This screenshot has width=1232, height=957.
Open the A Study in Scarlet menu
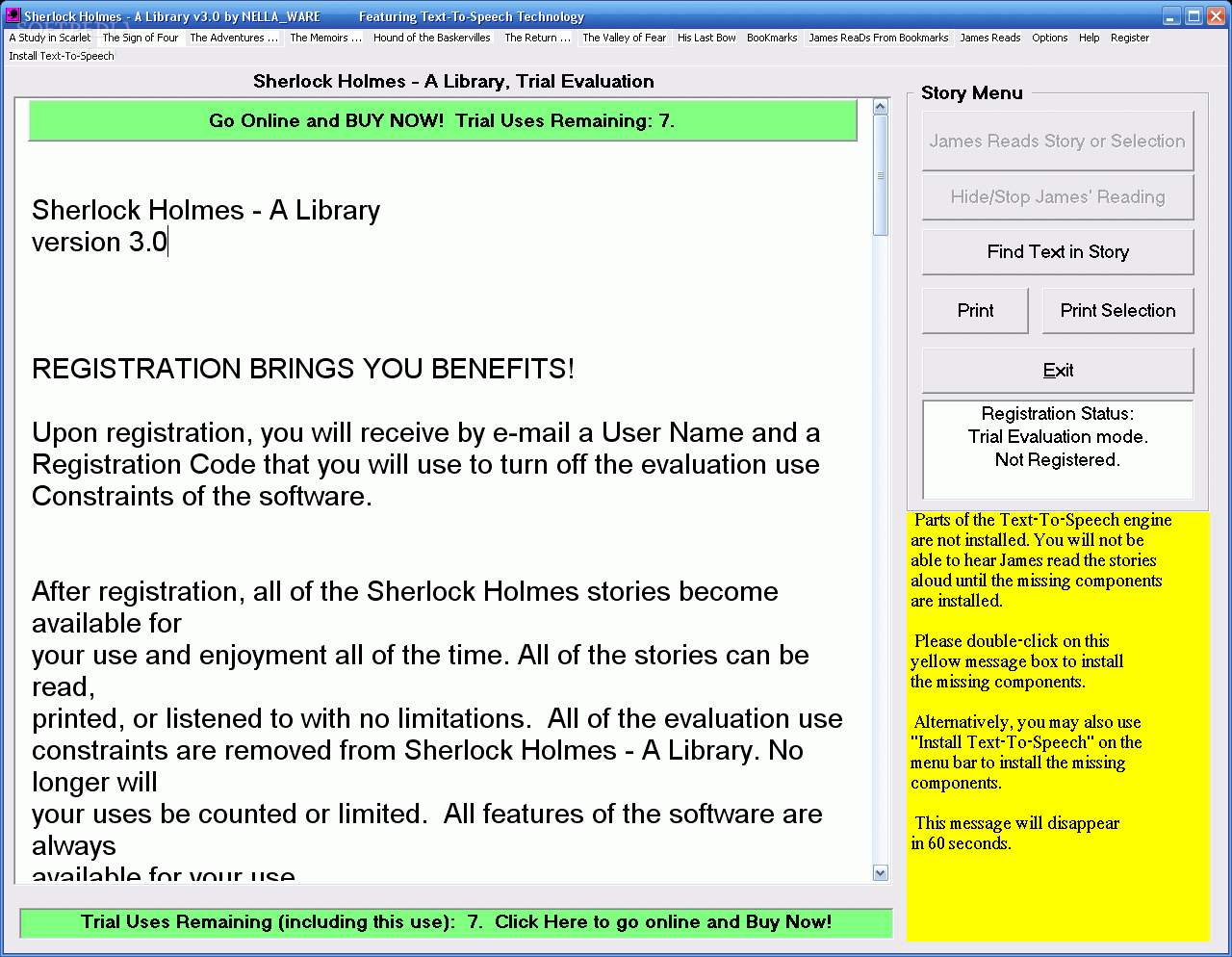[x=50, y=38]
